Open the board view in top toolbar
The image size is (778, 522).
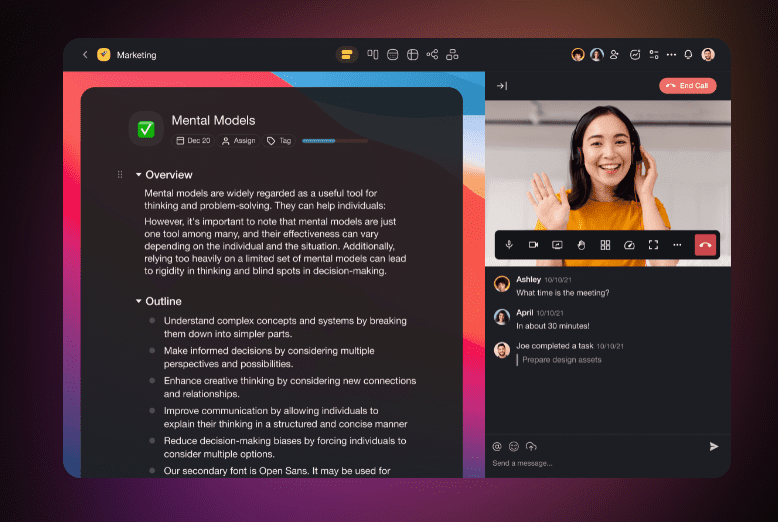pos(373,55)
